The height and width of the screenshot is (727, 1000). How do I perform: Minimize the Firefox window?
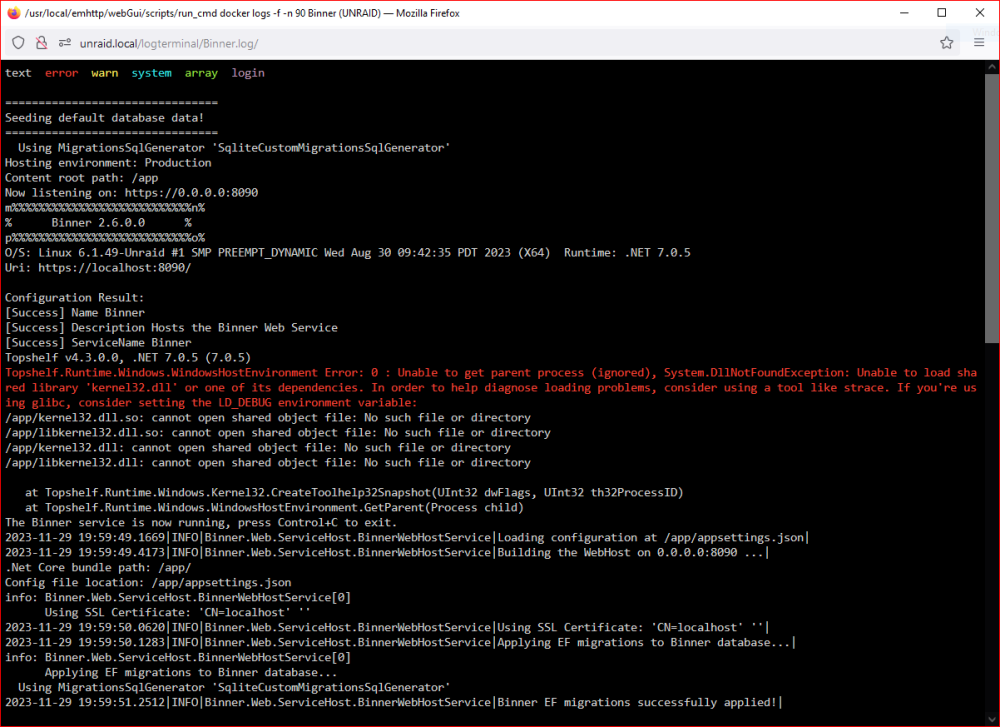904,13
